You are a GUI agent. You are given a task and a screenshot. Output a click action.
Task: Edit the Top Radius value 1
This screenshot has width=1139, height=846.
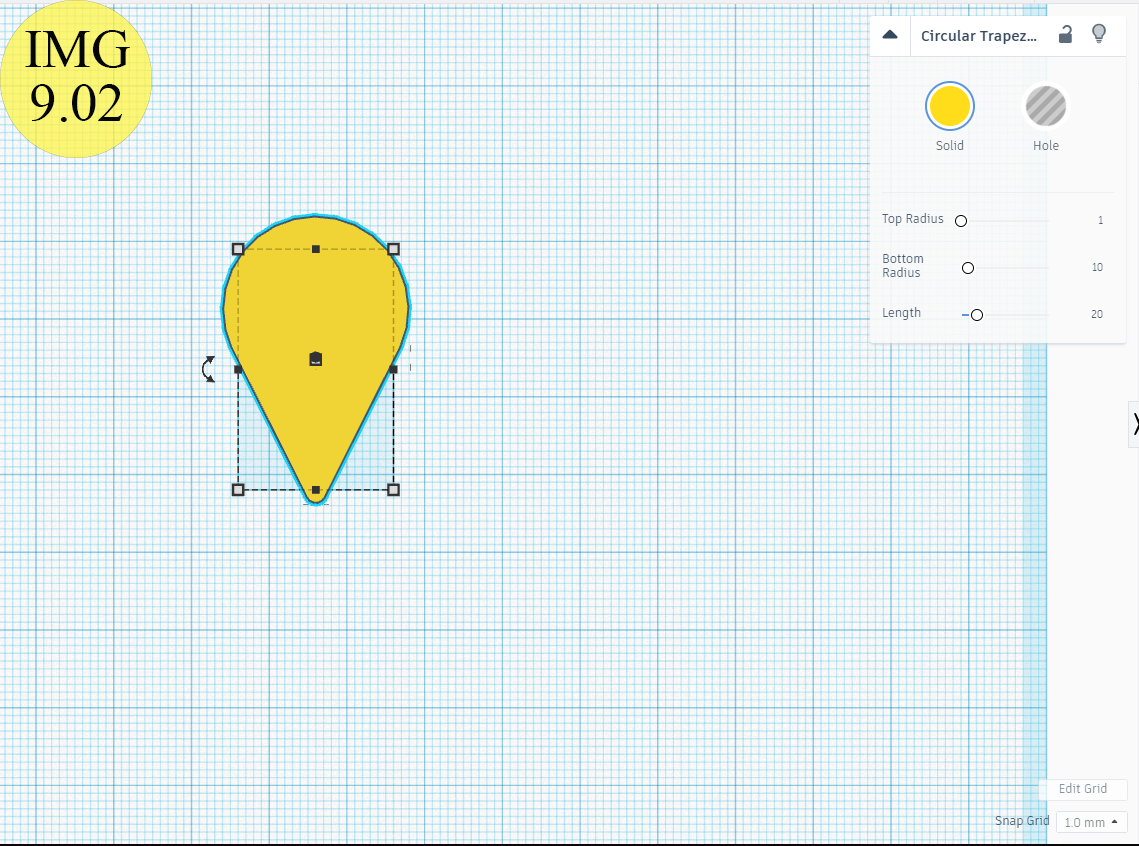pyautogui.click(x=1101, y=220)
